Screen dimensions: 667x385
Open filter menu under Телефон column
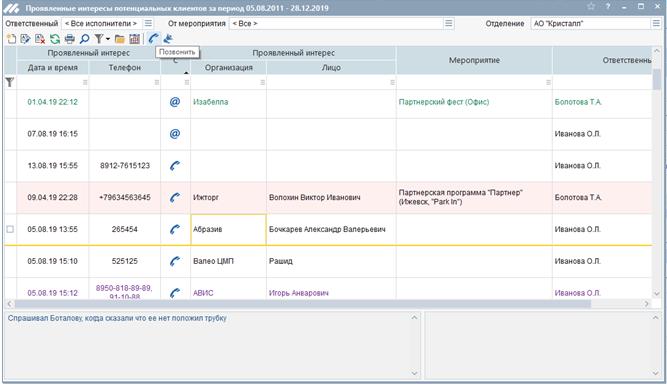(x=157, y=83)
